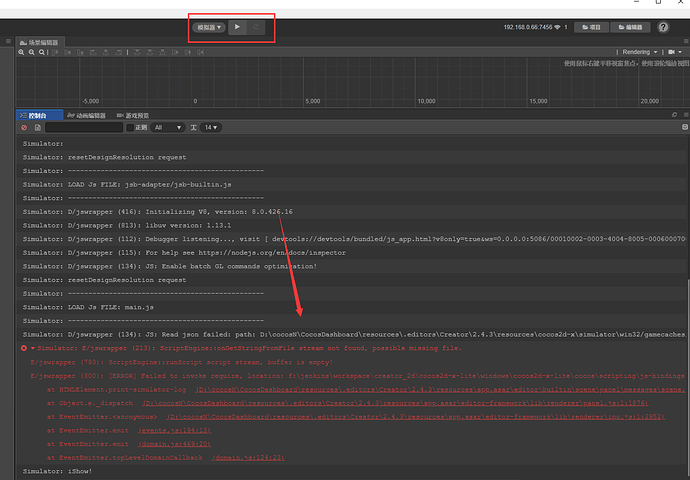The height and width of the screenshot is (480, 690).
Task: Select the 'buffer is empty!' error line
Action: click(181, 362)
